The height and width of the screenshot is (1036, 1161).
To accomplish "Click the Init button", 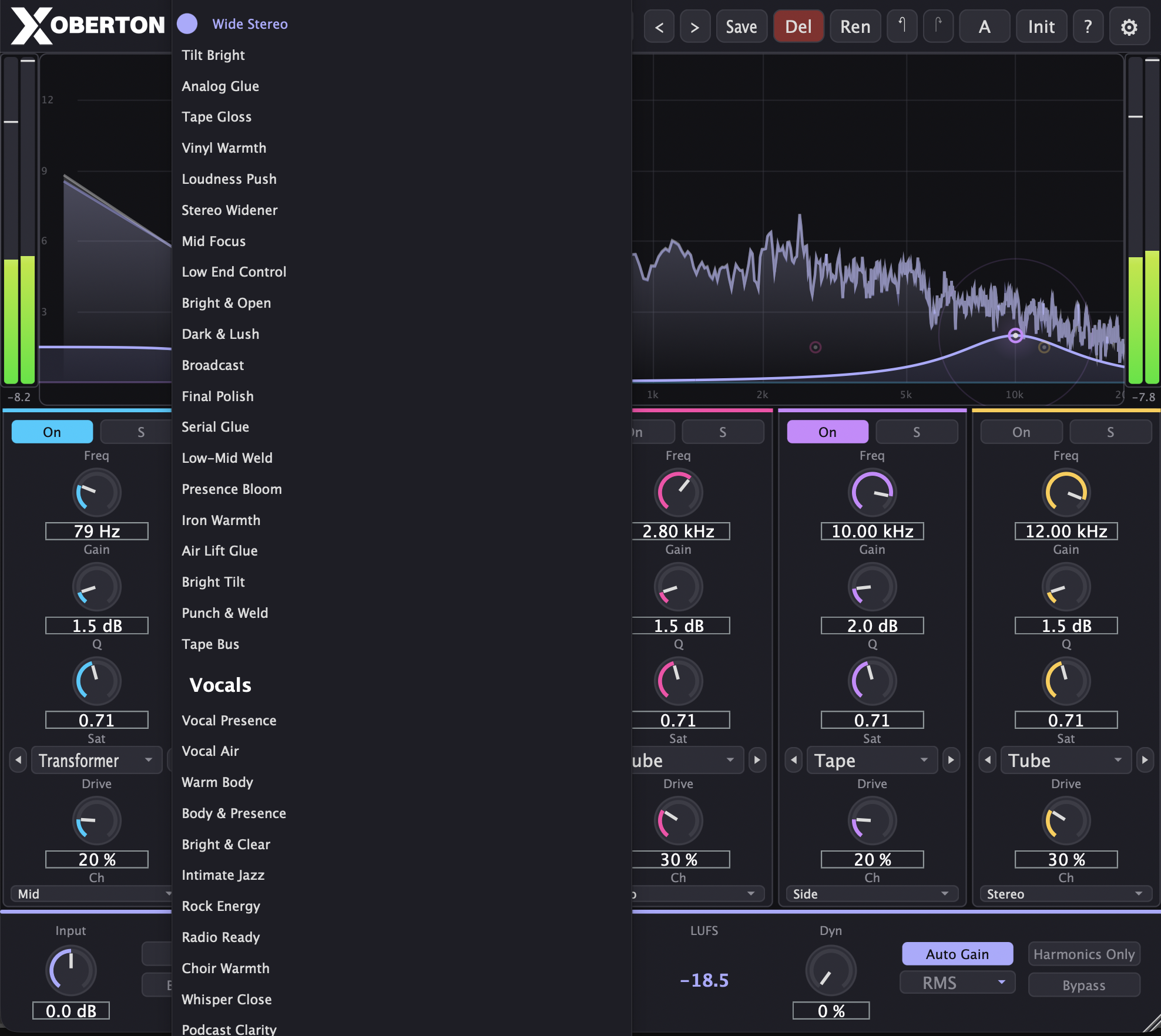I will 1041,26.
